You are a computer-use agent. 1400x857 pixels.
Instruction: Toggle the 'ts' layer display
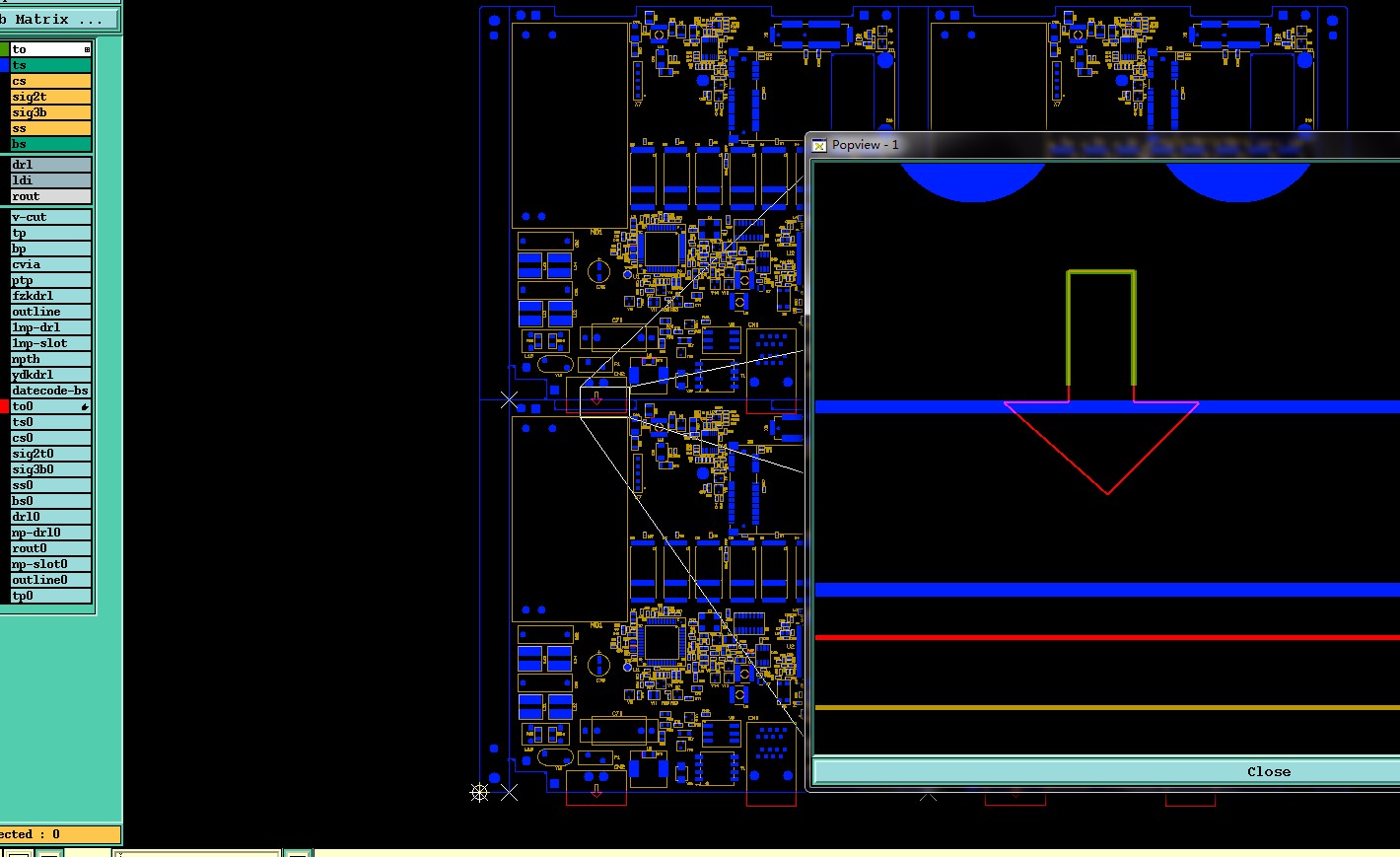[50, 65]
